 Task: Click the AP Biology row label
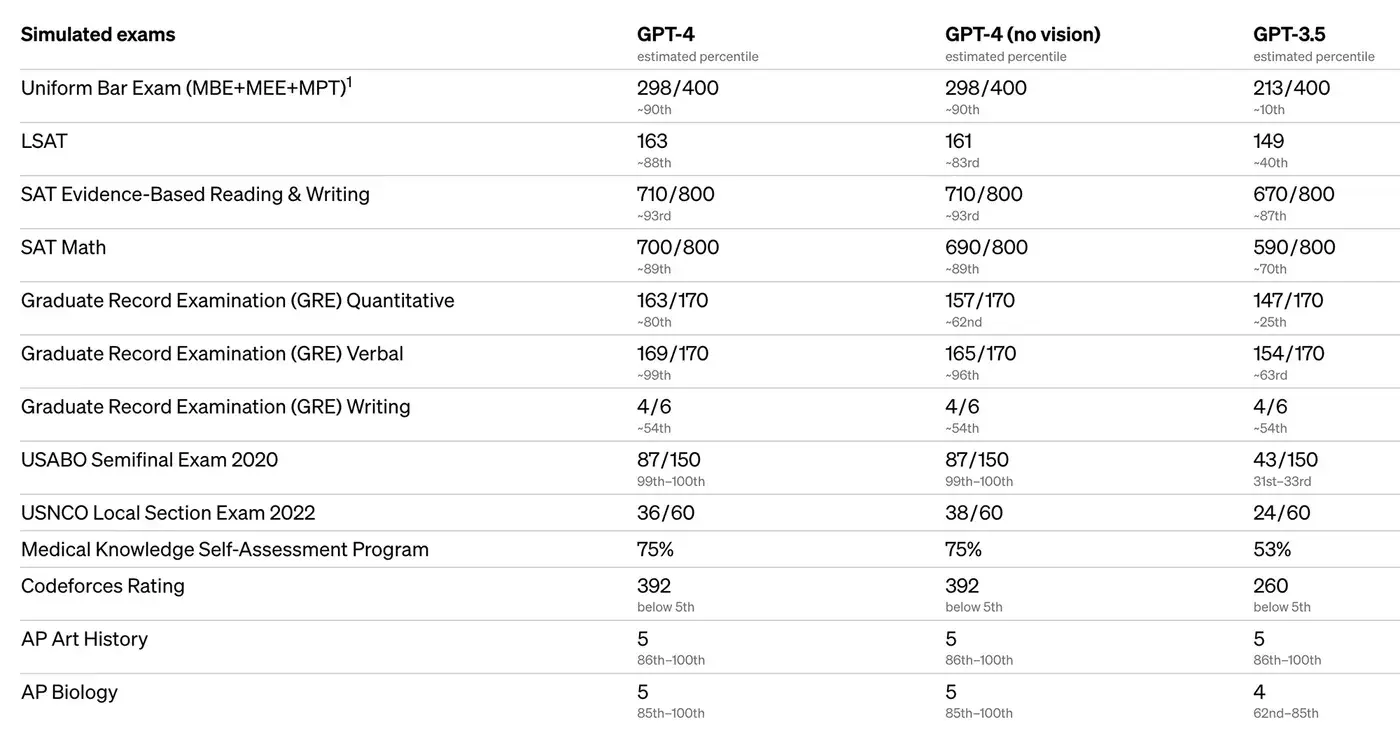coord(69,692)
